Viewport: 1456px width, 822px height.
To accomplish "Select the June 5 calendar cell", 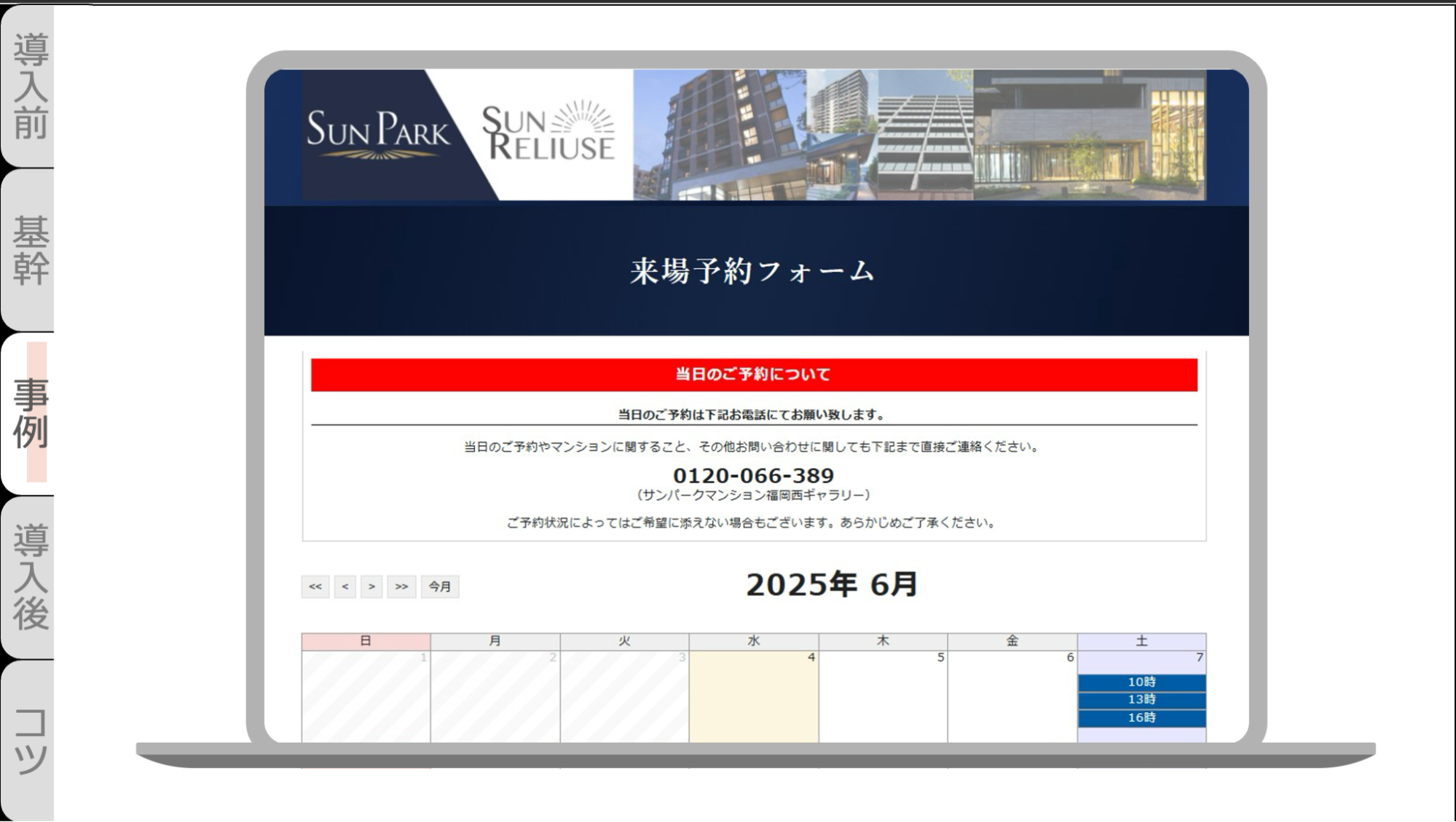I will pos(883,697).
